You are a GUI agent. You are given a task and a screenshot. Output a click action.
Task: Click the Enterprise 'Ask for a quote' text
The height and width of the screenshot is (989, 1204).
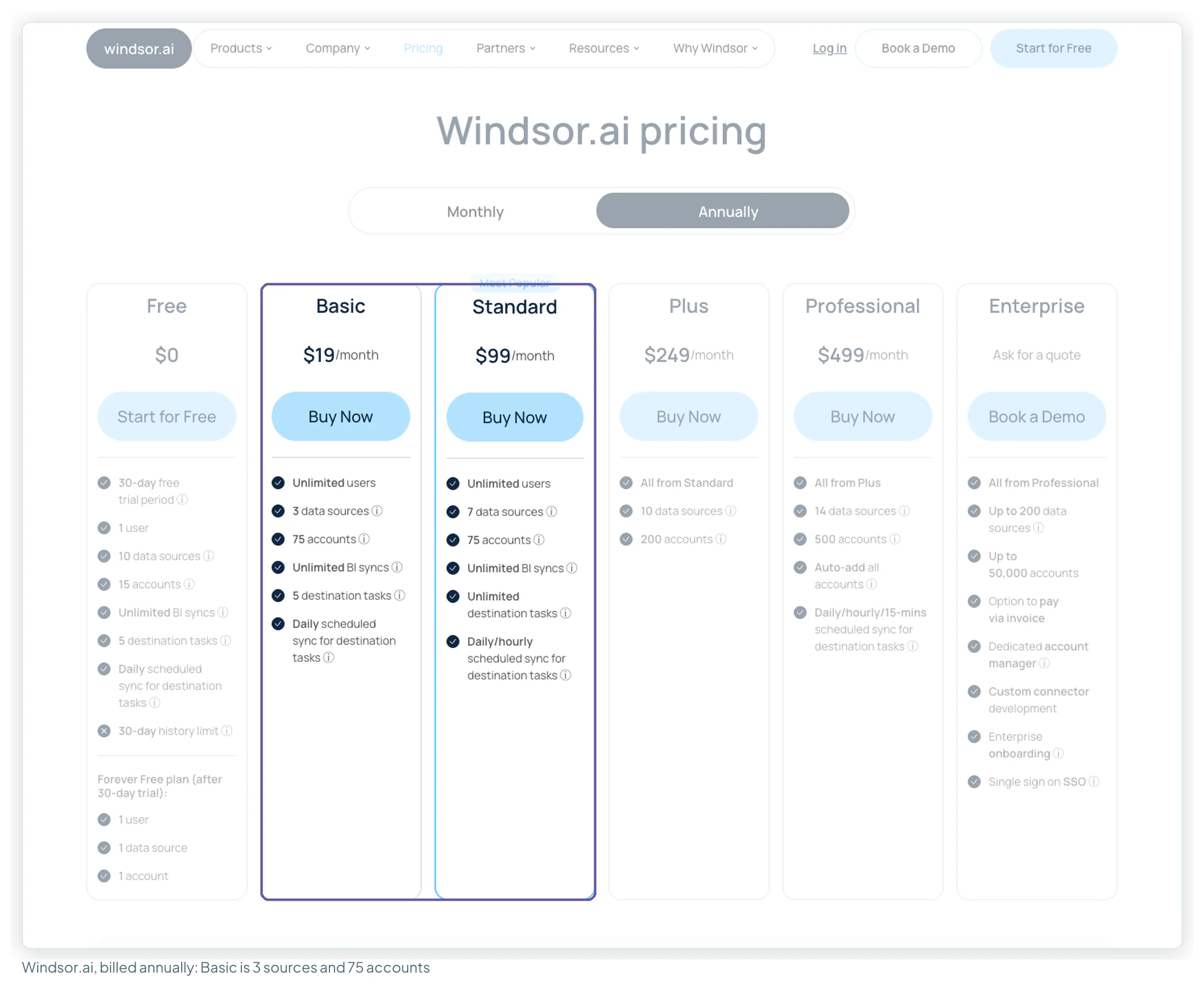tap(1037, 355)
